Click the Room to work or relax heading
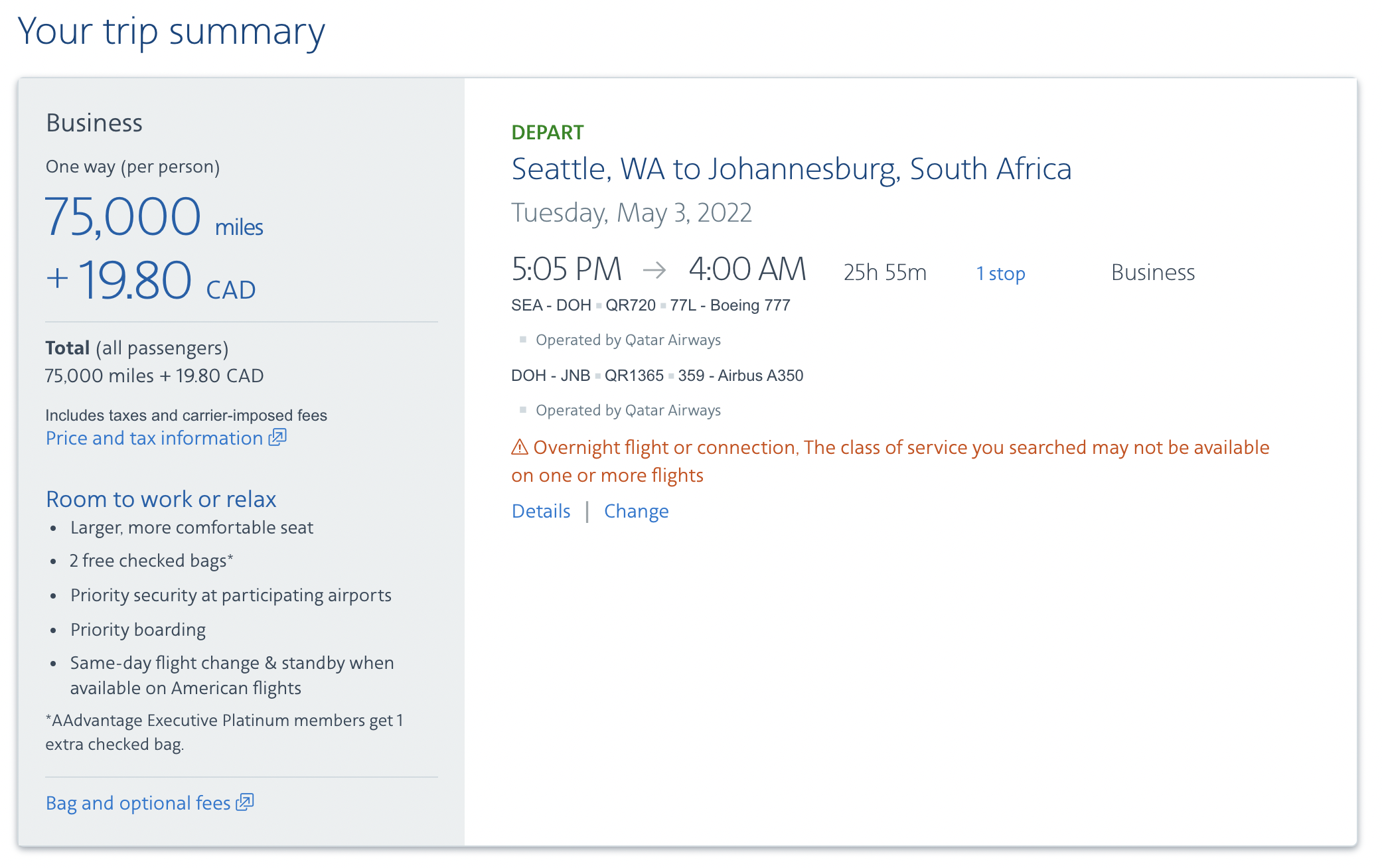 tap(161, 499)
